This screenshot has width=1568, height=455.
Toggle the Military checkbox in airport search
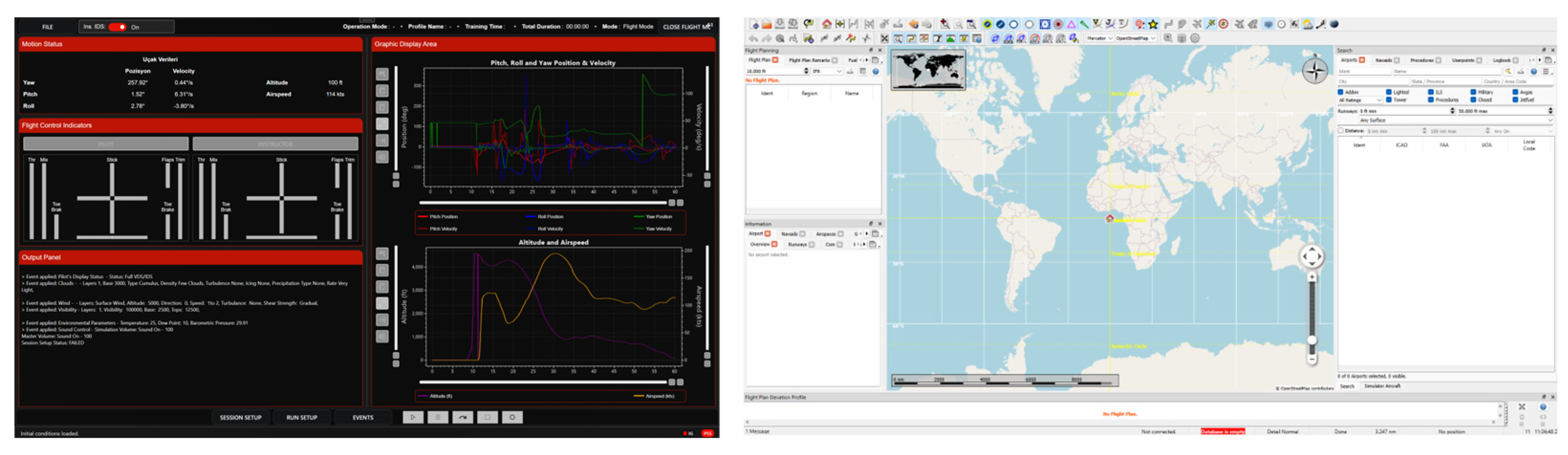pos(1473,92)
